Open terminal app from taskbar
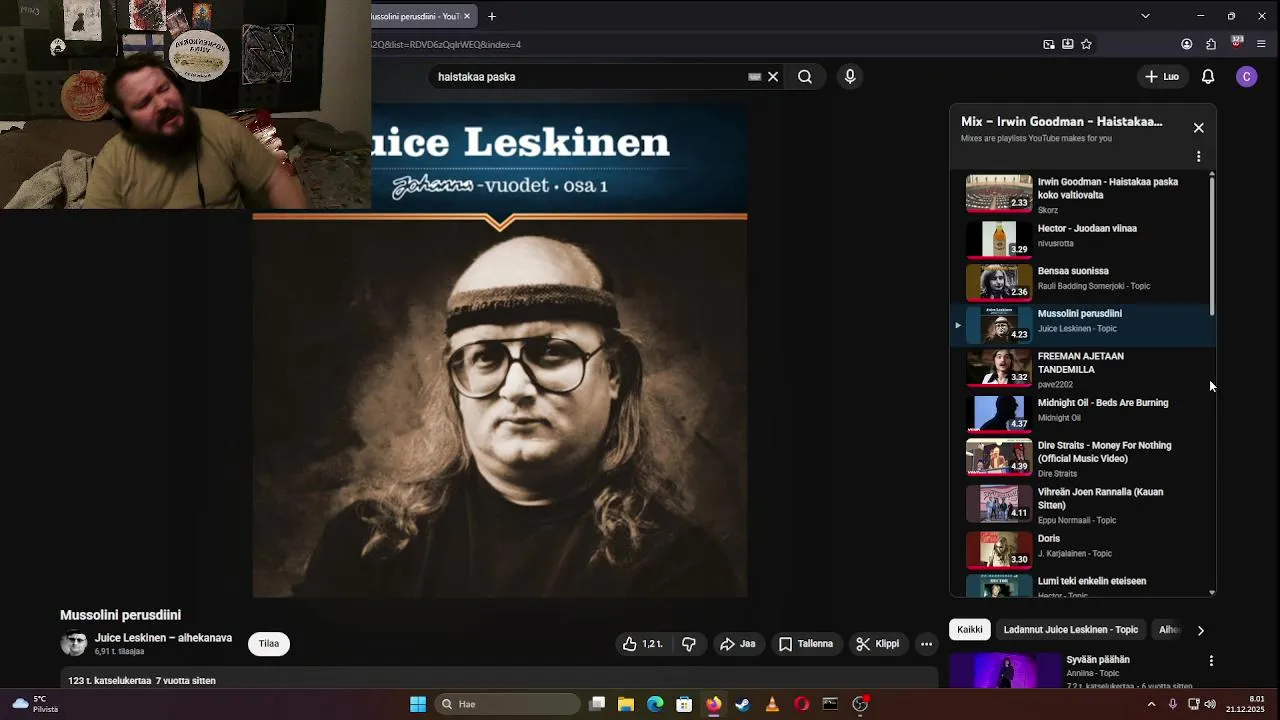Viewport: 1280px width, 720px height. (830, 704)
